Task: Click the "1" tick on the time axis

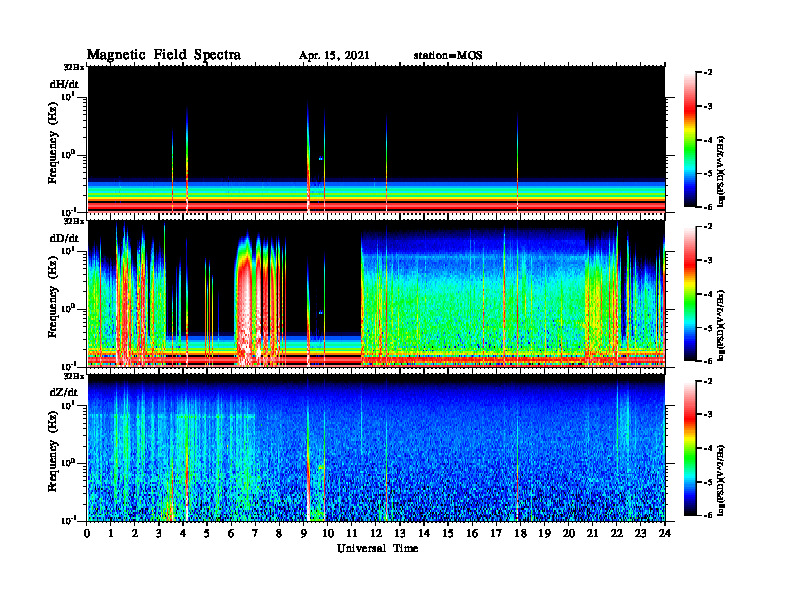Action: [x=111, y=533]
